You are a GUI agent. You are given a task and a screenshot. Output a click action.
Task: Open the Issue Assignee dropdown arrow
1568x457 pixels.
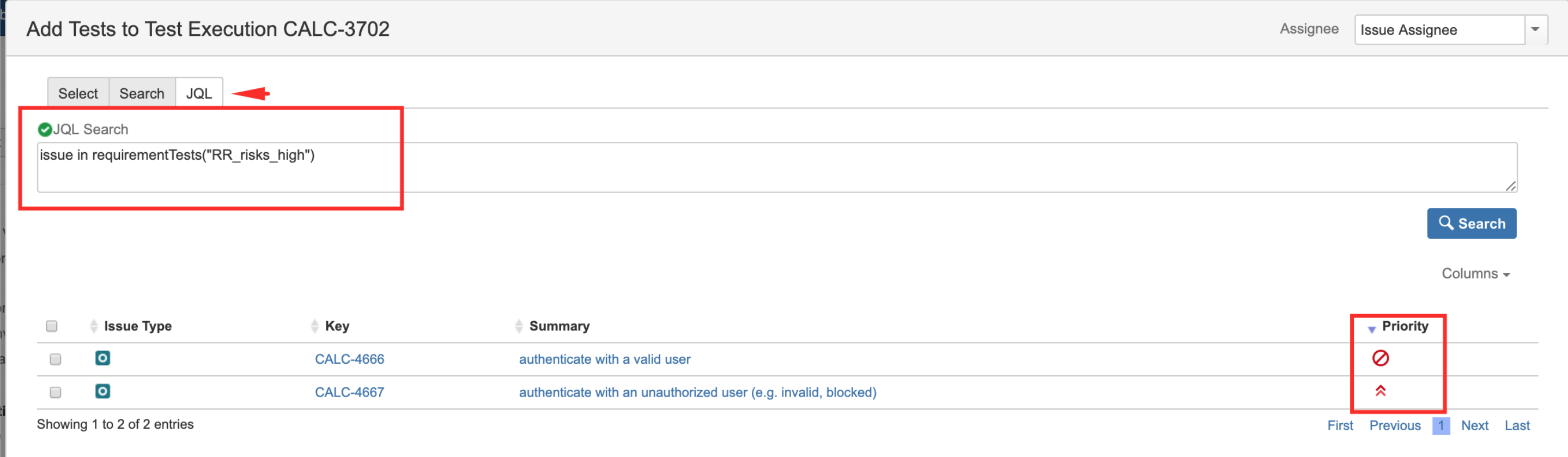coord(1536,29)
